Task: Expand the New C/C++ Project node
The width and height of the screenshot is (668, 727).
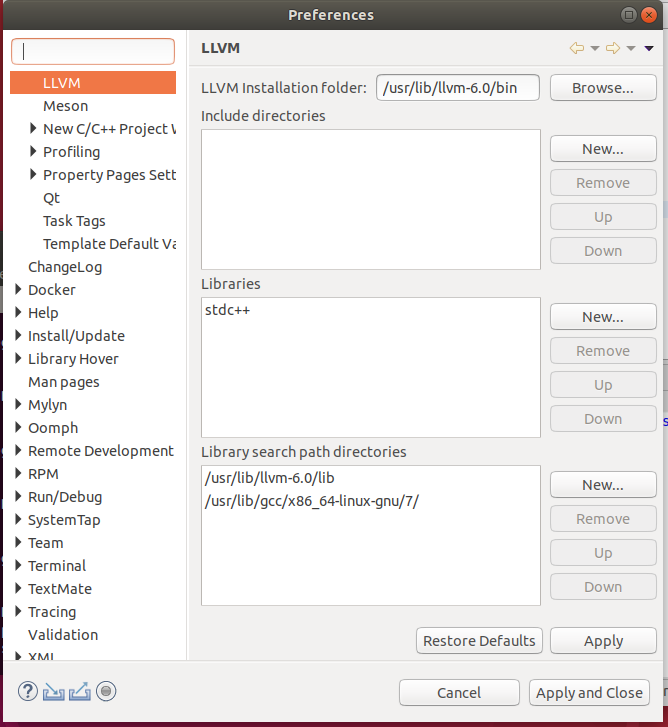Action: pyautogui.click(x=33, y=128)
